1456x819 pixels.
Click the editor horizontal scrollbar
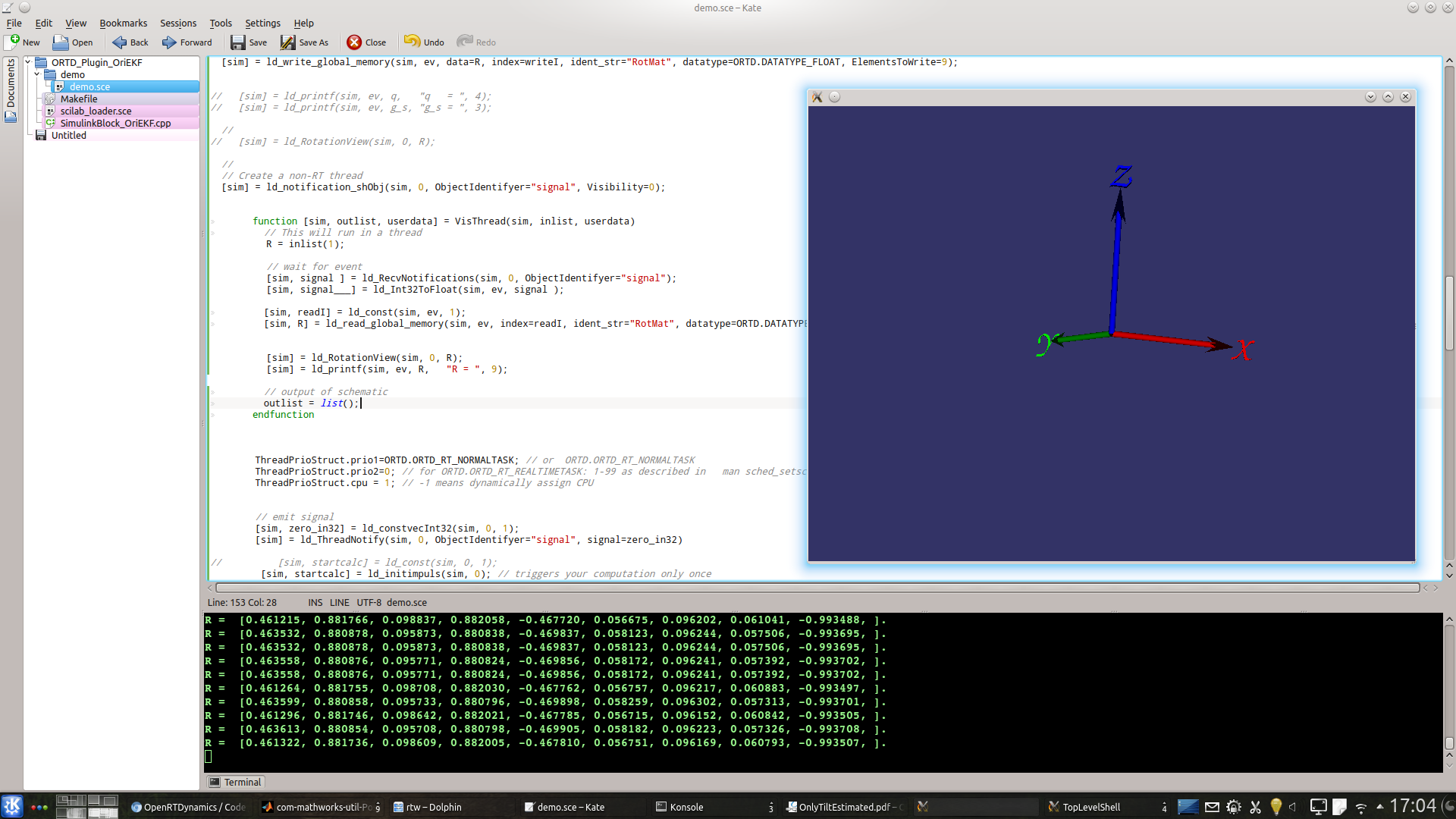pyautogui.click(x=817, y=588)
